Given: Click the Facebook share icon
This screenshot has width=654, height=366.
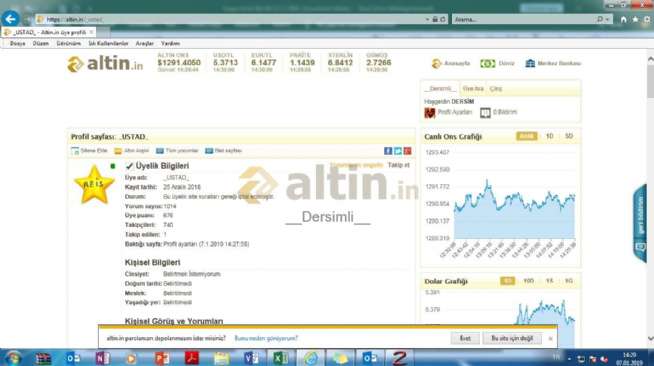Looking at the screenshot, I should [388, 151].
